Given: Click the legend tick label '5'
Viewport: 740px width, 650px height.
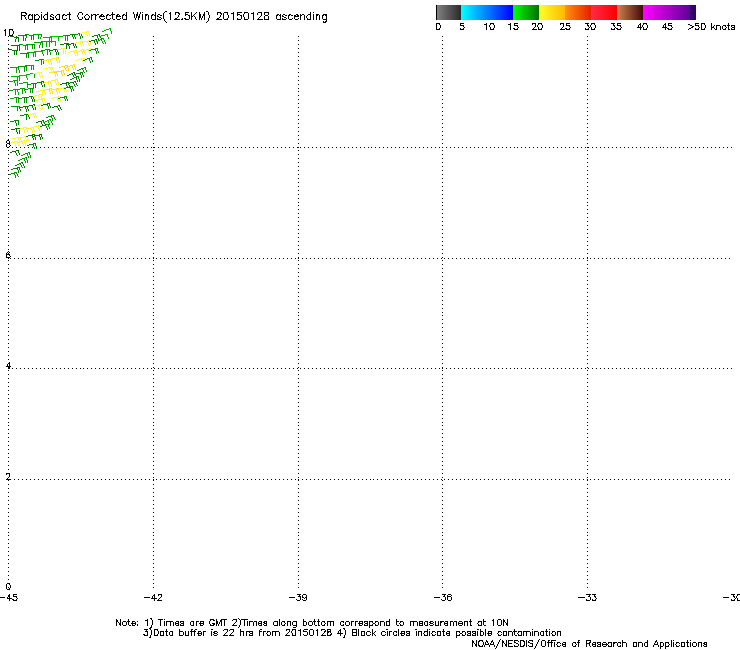Looking at the screenshot, I should [x=462, y=27].
